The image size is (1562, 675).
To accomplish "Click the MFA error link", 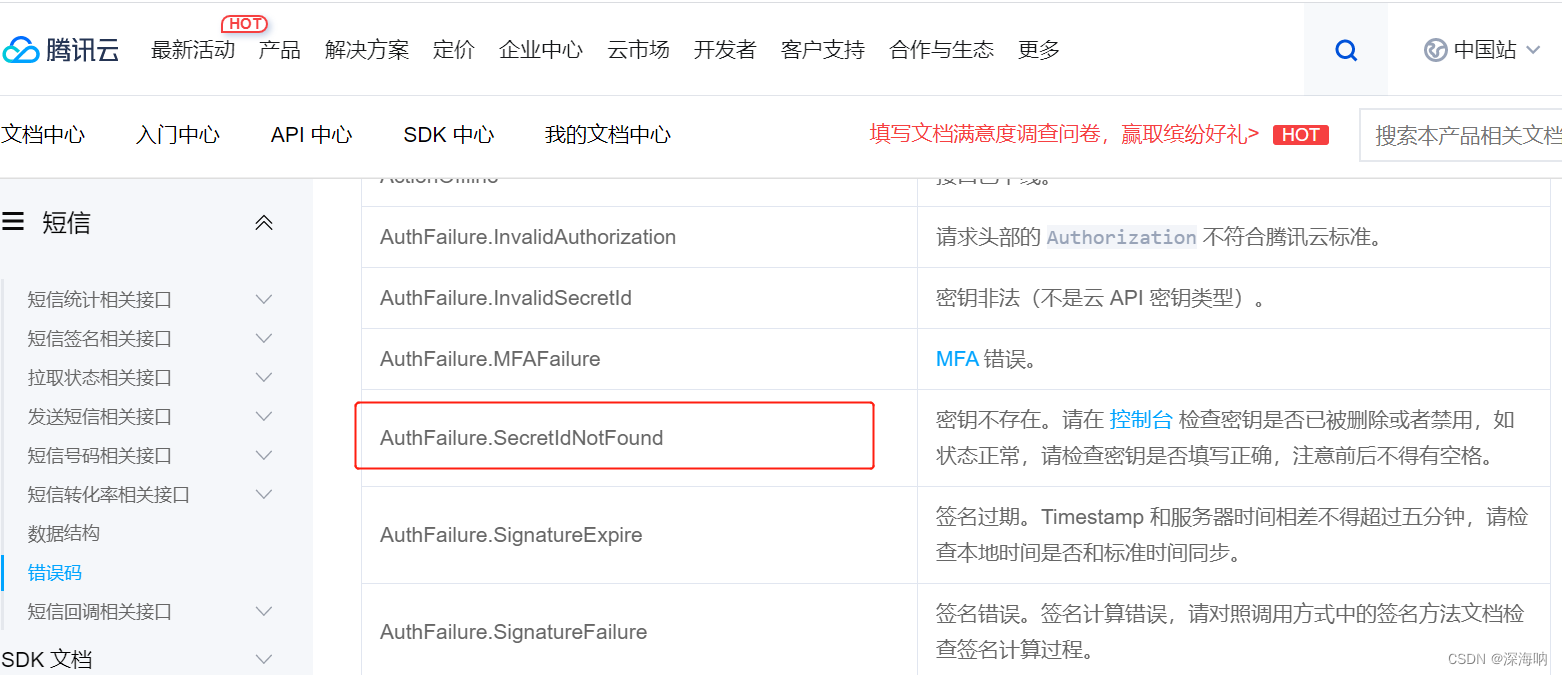I will (x=957, y=358).
